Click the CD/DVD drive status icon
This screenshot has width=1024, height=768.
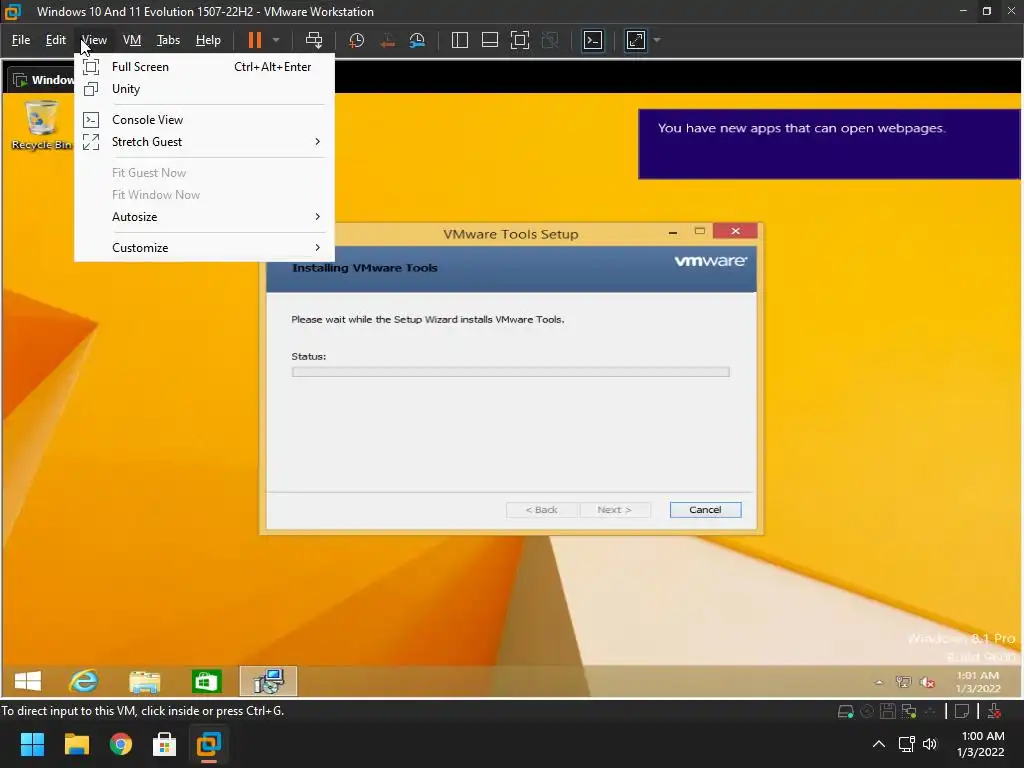(x=867, y=711)
